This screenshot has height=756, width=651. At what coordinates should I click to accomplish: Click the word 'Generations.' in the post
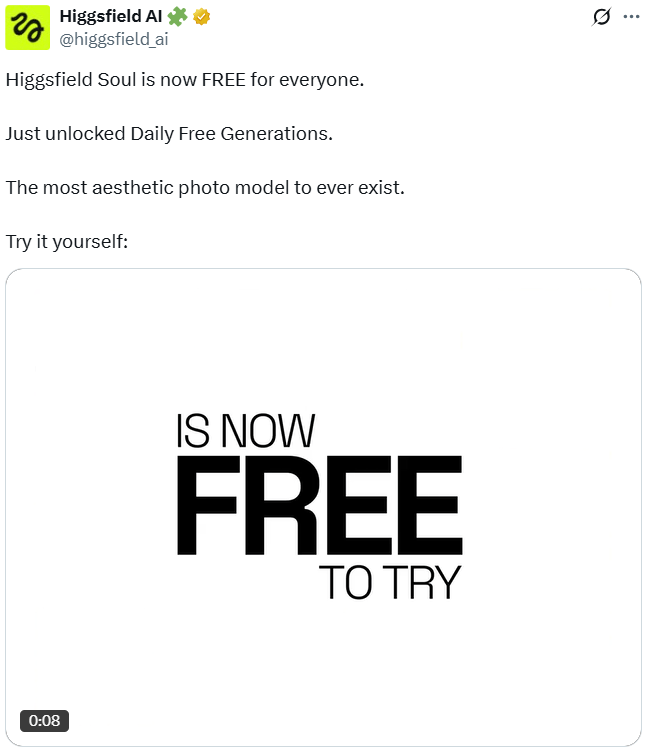click(277, 134)
